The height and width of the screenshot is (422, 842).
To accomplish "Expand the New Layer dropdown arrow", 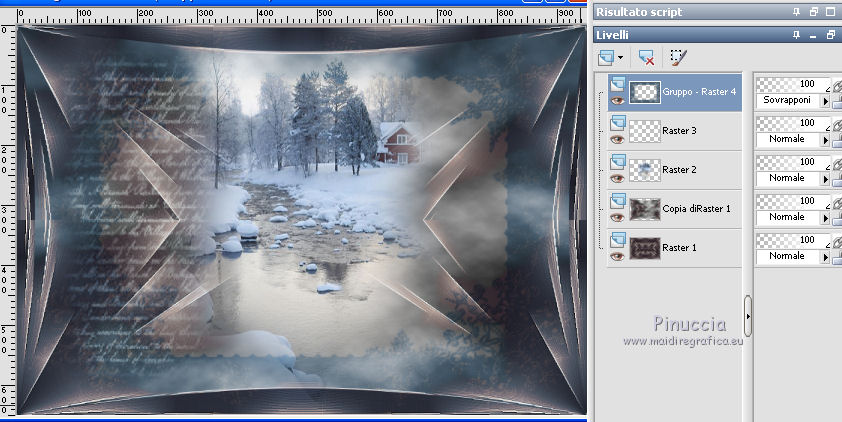I will (x=621, y=57).
